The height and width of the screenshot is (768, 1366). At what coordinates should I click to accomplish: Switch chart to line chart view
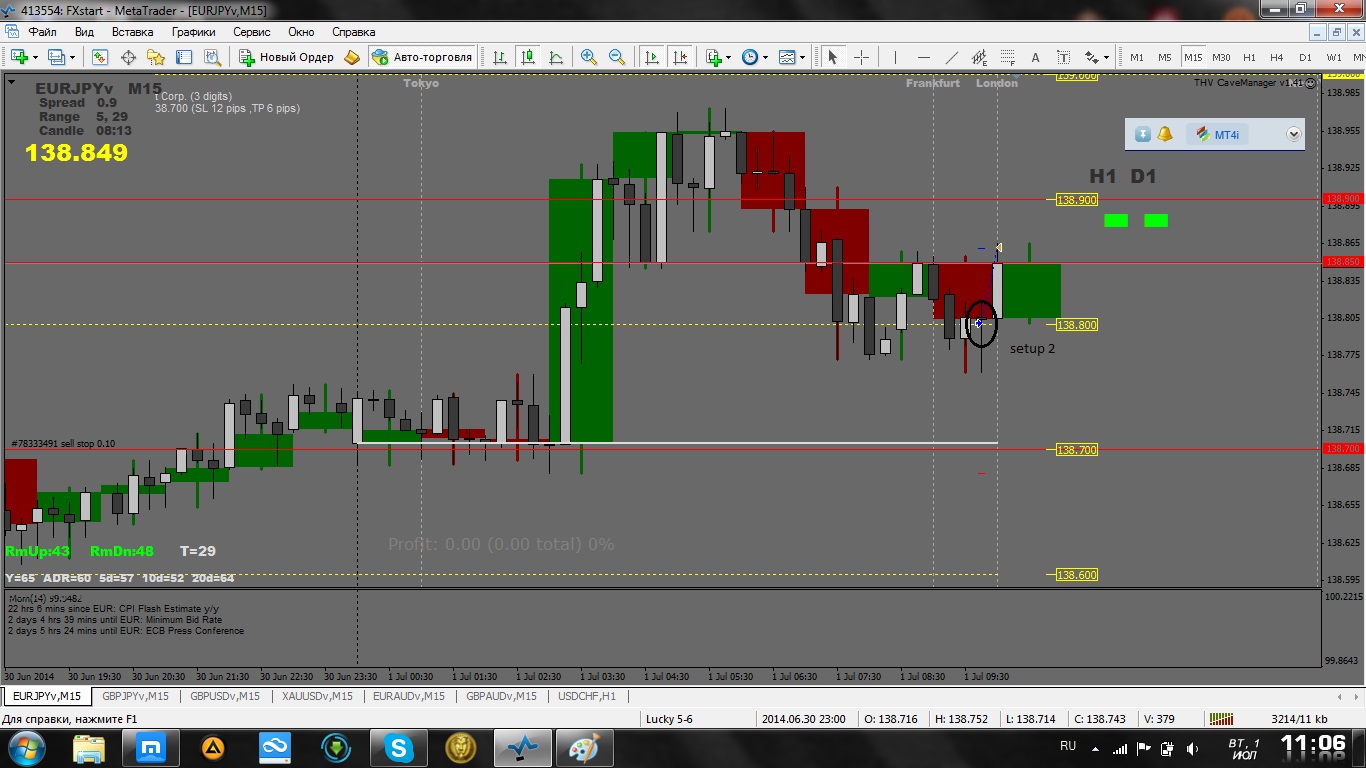point(556,57)
